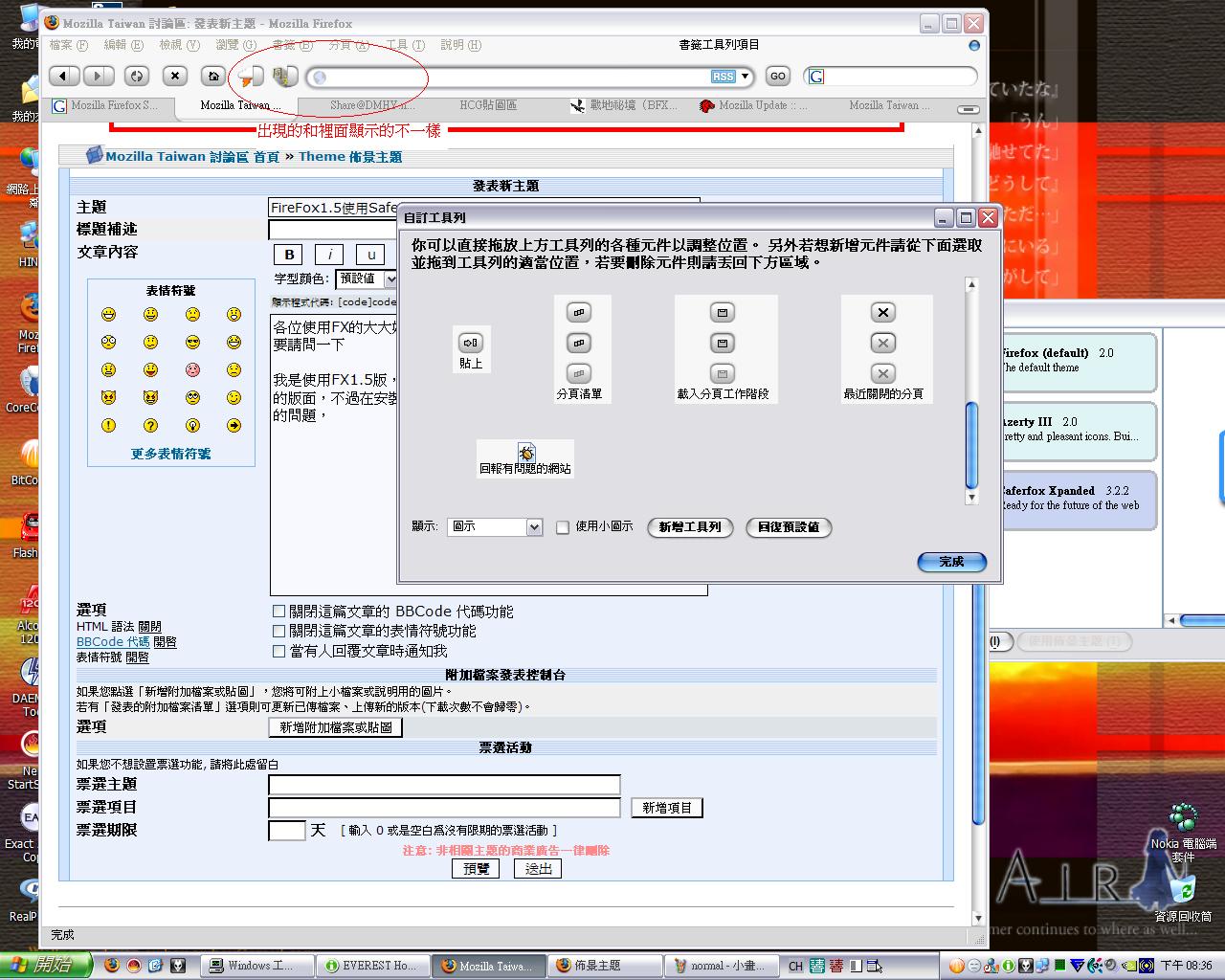Click the 貼上 (Paste) toolbar item icon

point(470,343)
